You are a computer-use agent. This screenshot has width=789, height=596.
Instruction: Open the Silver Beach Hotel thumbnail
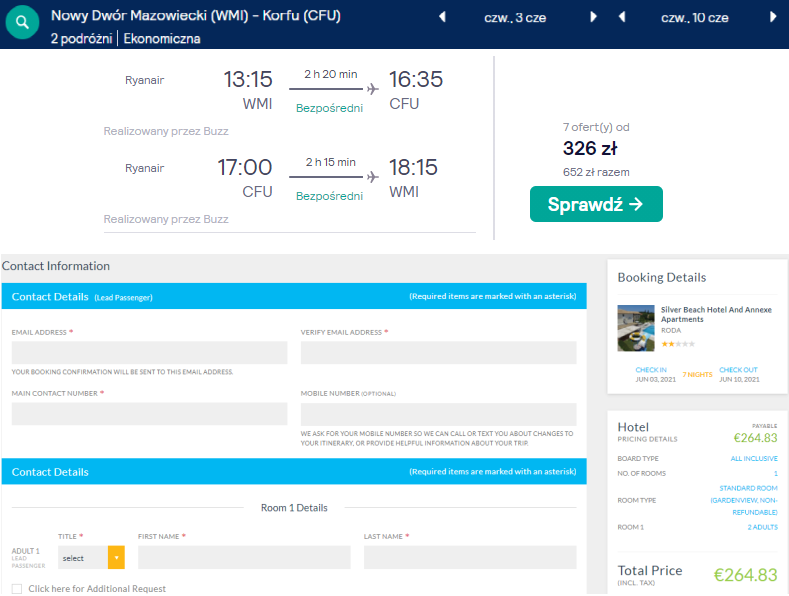[636, 328]
